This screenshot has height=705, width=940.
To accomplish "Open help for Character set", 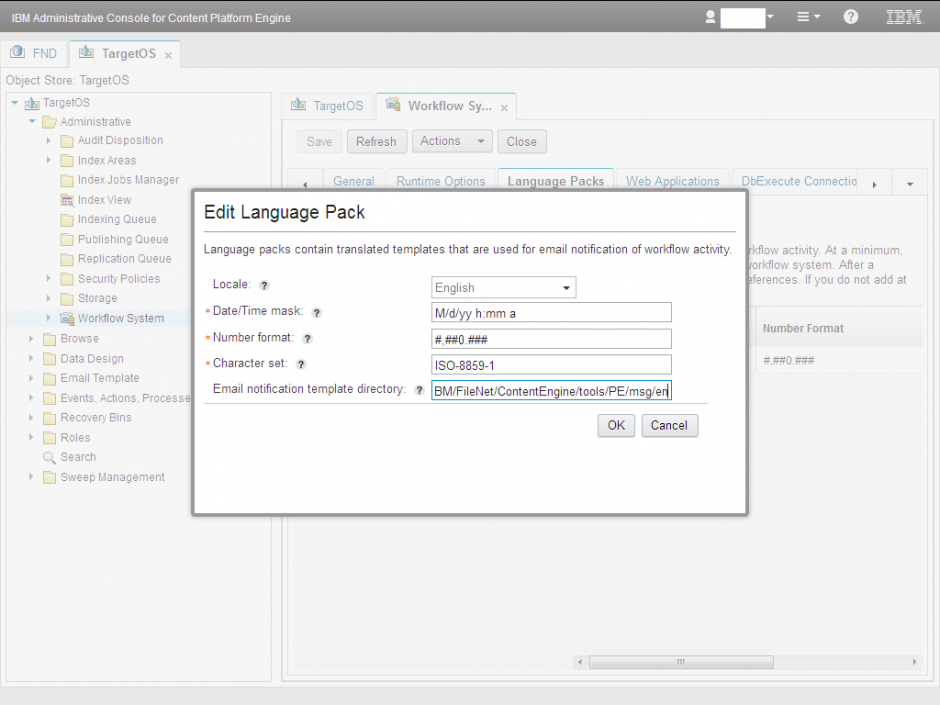I will point(301,364).
